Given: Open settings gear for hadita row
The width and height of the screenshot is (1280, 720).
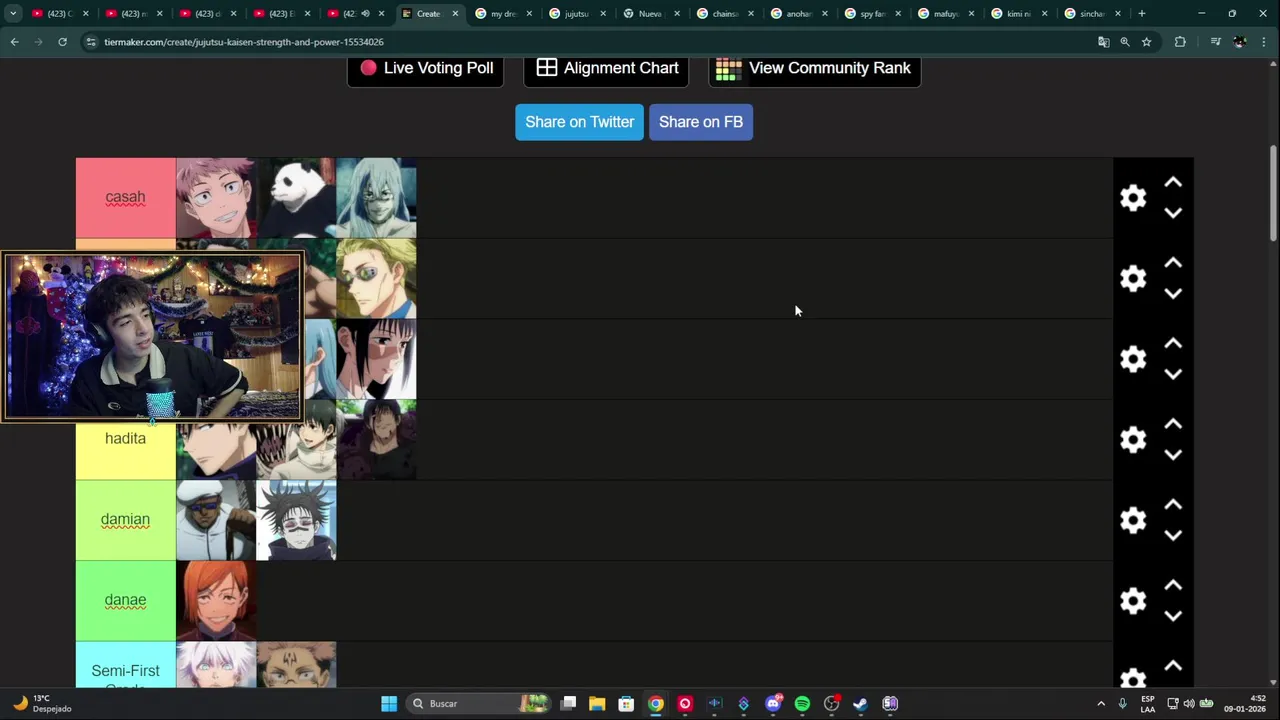Looking at the screenshot, I should 1133,440.
